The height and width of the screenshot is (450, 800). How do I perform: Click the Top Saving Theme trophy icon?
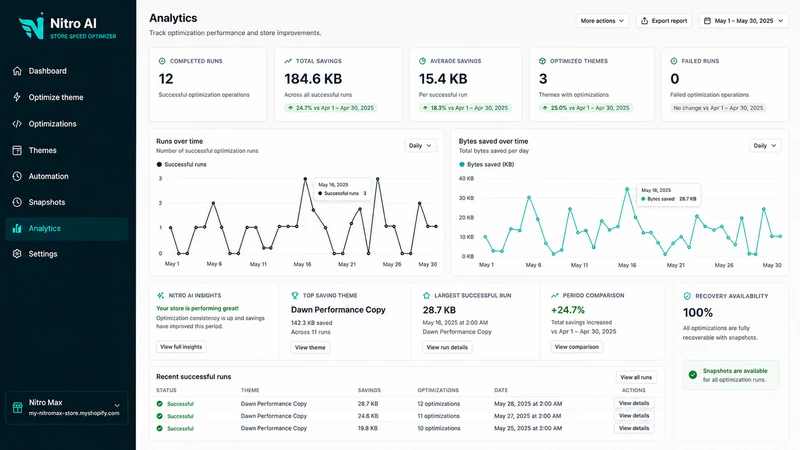pyautogui.click(x=295, y=295)
